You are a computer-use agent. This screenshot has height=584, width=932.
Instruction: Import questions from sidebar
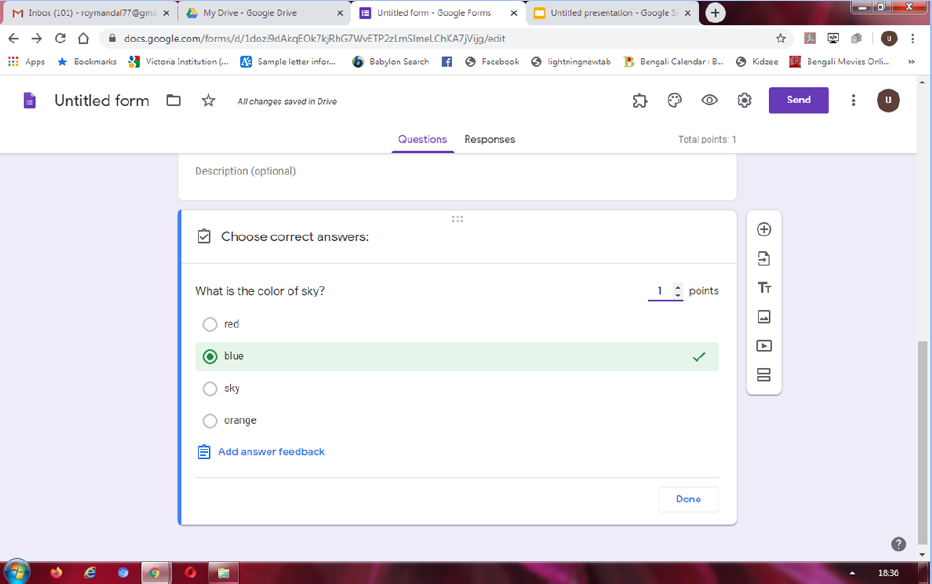tap(764, 258)
